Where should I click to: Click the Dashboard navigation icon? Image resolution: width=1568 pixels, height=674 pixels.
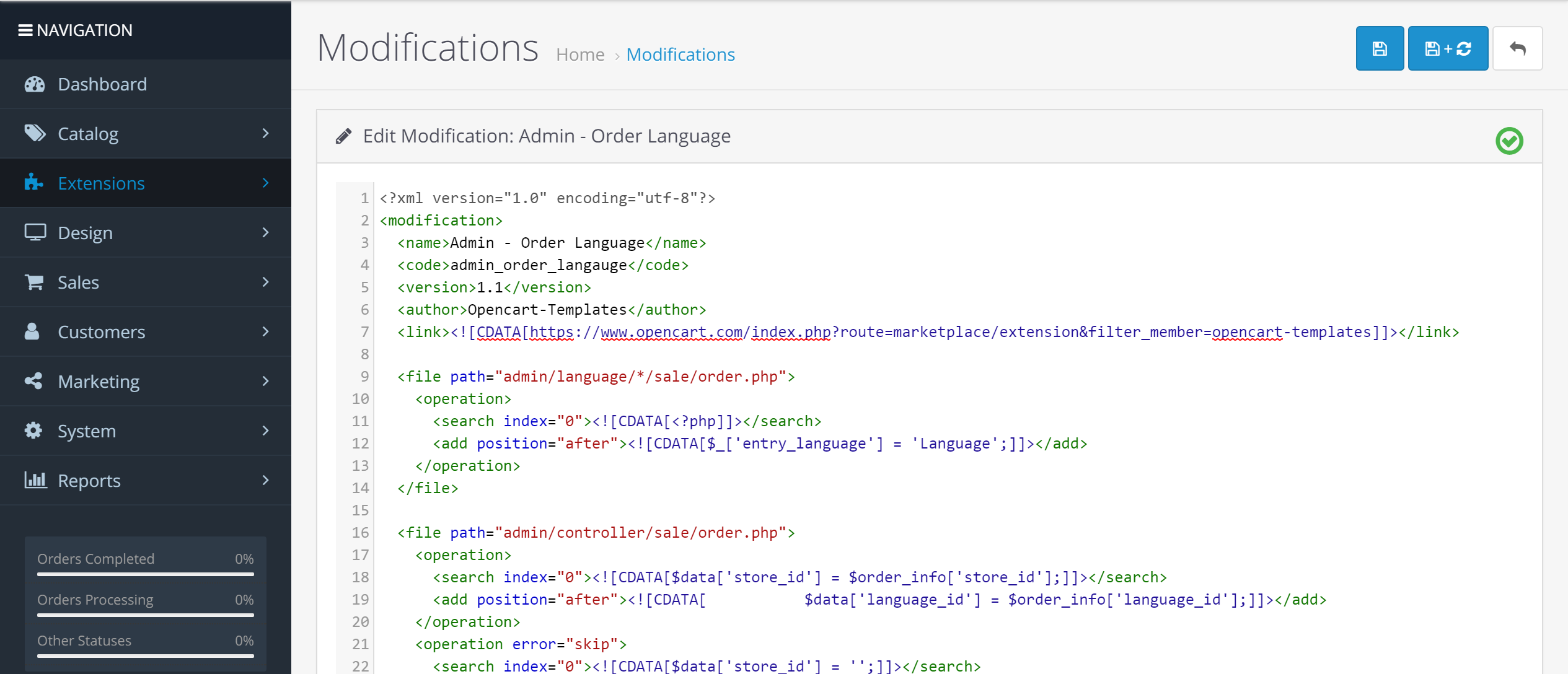point(36,83)
